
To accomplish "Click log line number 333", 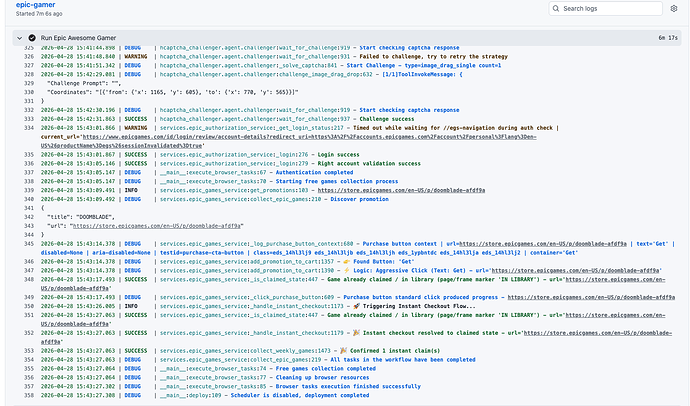I will click(x=29, y=119).
